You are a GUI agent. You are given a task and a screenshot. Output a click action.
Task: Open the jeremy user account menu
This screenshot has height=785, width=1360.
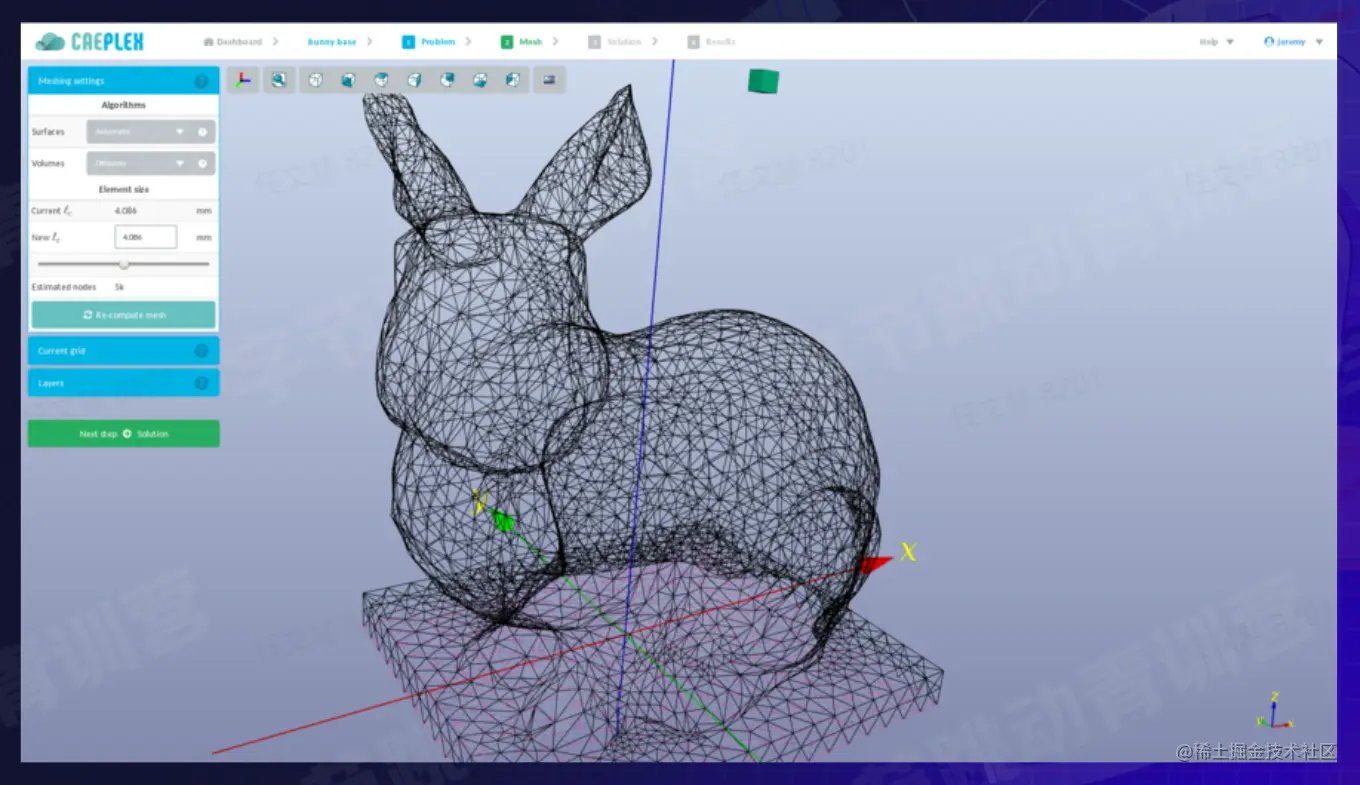point(1293,42)
